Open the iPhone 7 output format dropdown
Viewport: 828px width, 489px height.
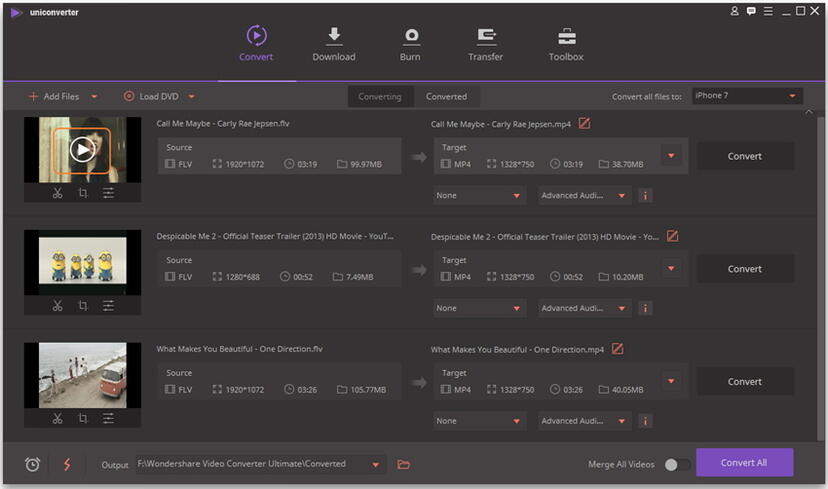tap(747, 96)
